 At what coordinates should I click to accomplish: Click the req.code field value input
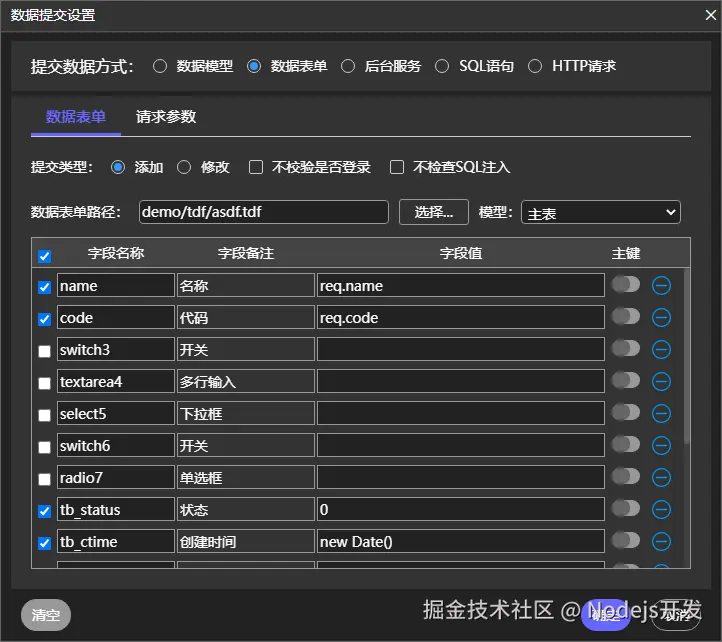(x=461, y=317)
